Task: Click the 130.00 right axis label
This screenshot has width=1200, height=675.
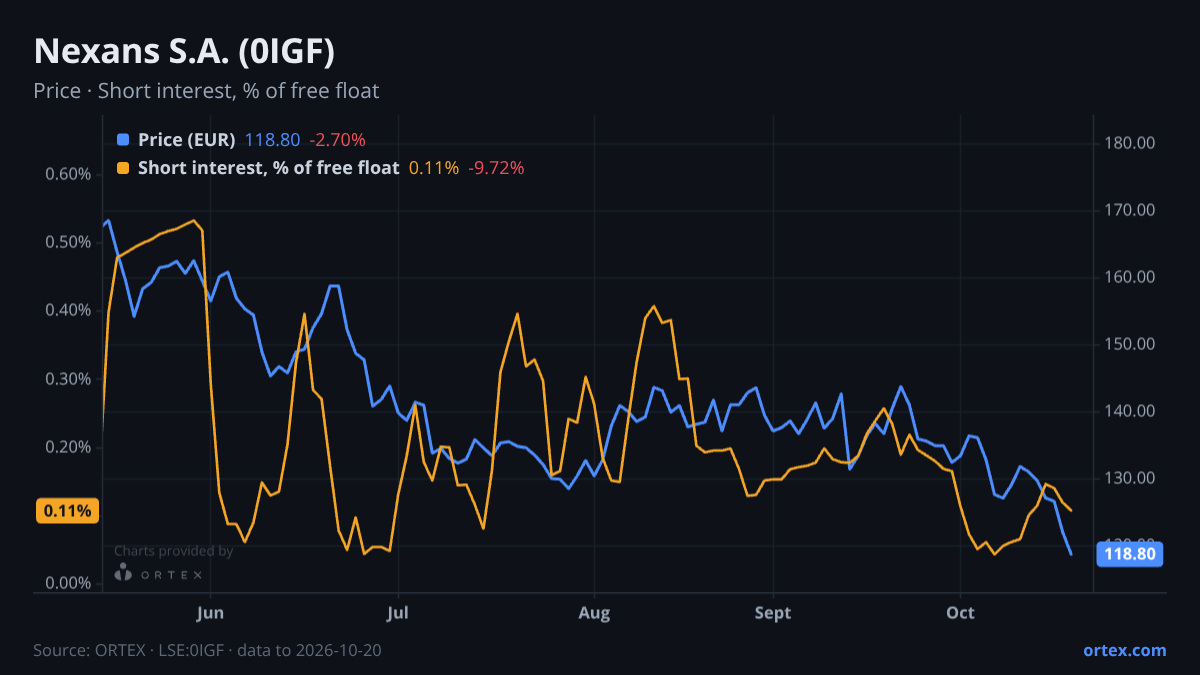Action: click(1130, 478)
